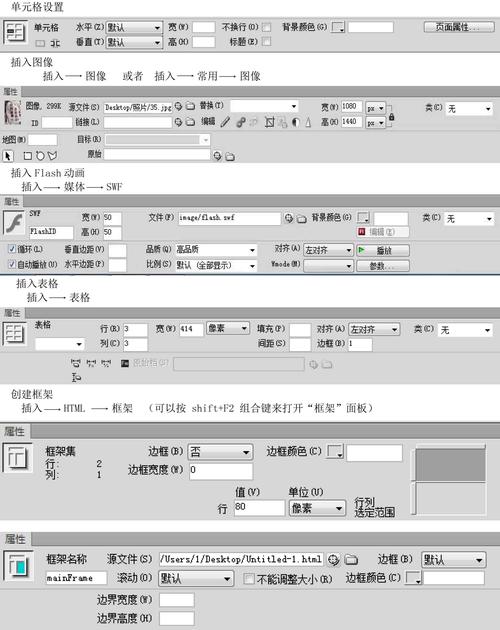Viewport: 500px width, 630px height.
Task: Select the polygon hotspot tool
Action: point(53,155)
